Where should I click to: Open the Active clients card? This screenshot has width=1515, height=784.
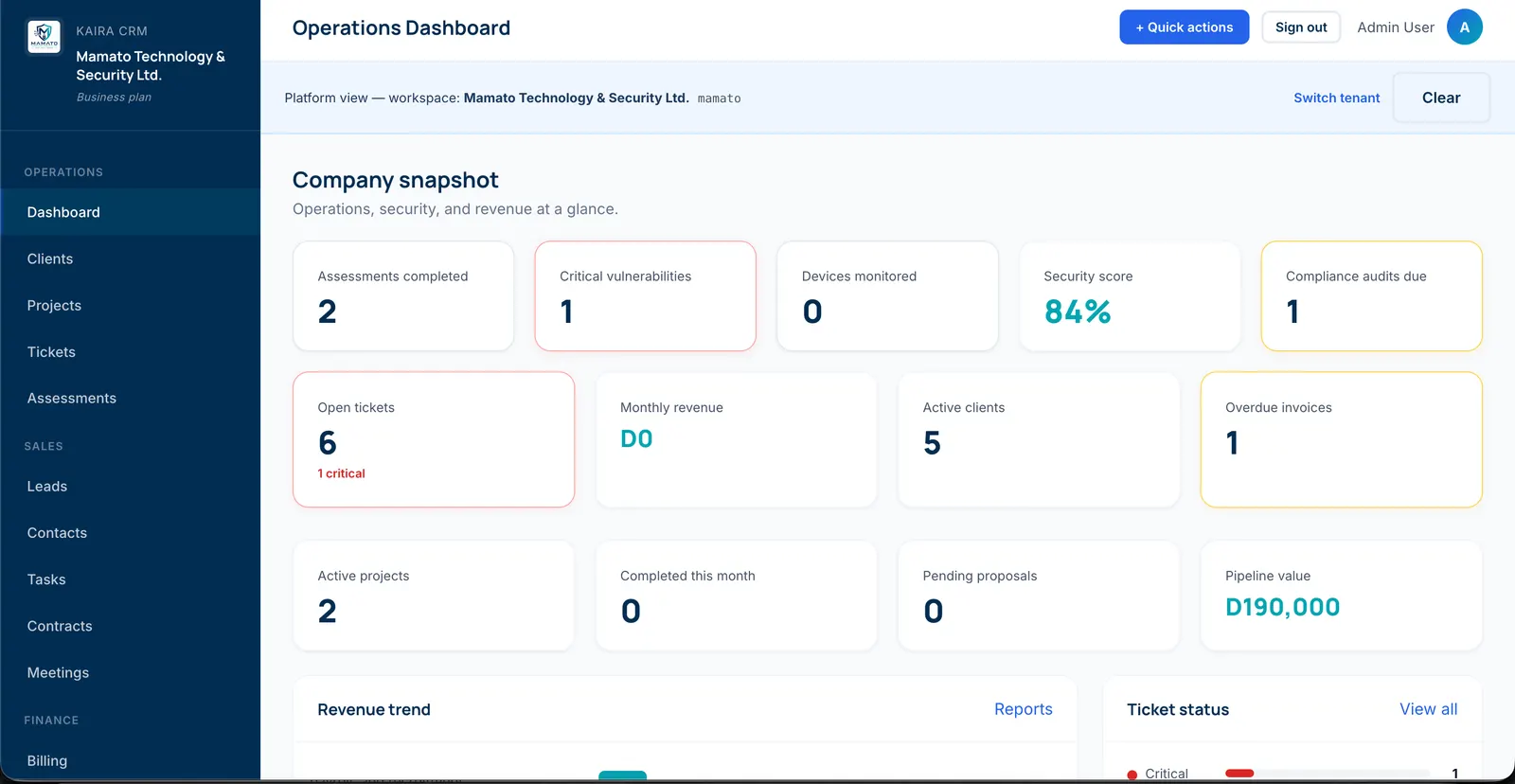[1039, 439]
